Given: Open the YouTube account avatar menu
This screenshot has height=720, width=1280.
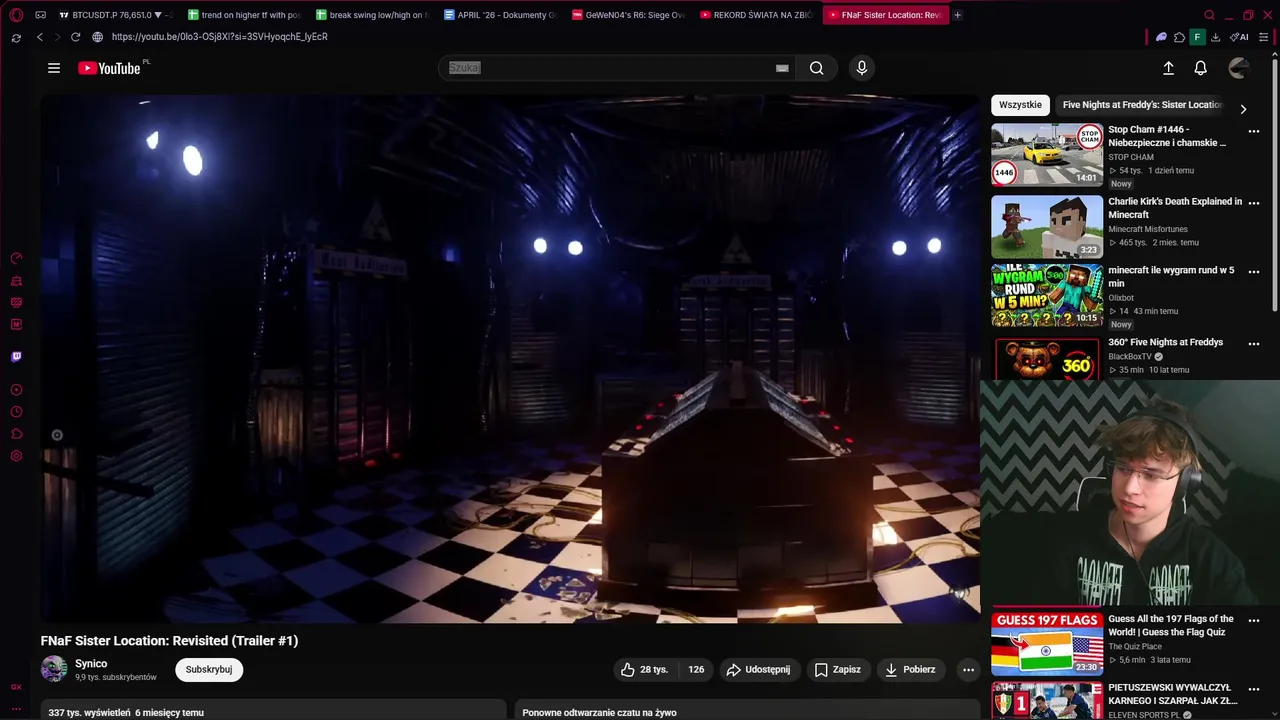Looking at the screenshot, I should 1239,68.
